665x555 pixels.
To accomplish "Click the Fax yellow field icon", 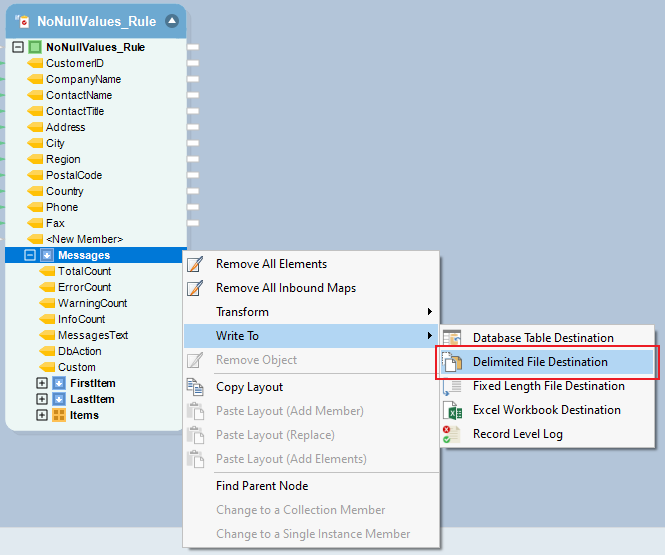I will click(35, 223).
